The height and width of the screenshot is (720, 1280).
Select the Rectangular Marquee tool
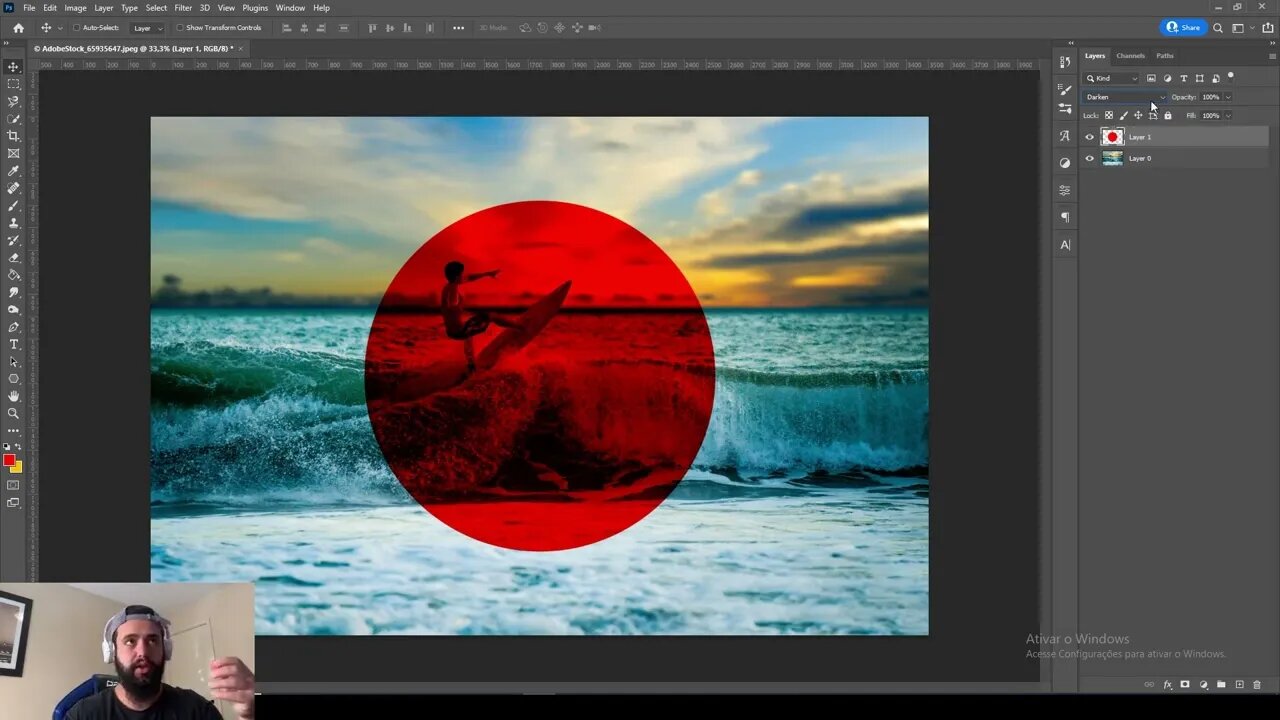(x=13, y=84)
